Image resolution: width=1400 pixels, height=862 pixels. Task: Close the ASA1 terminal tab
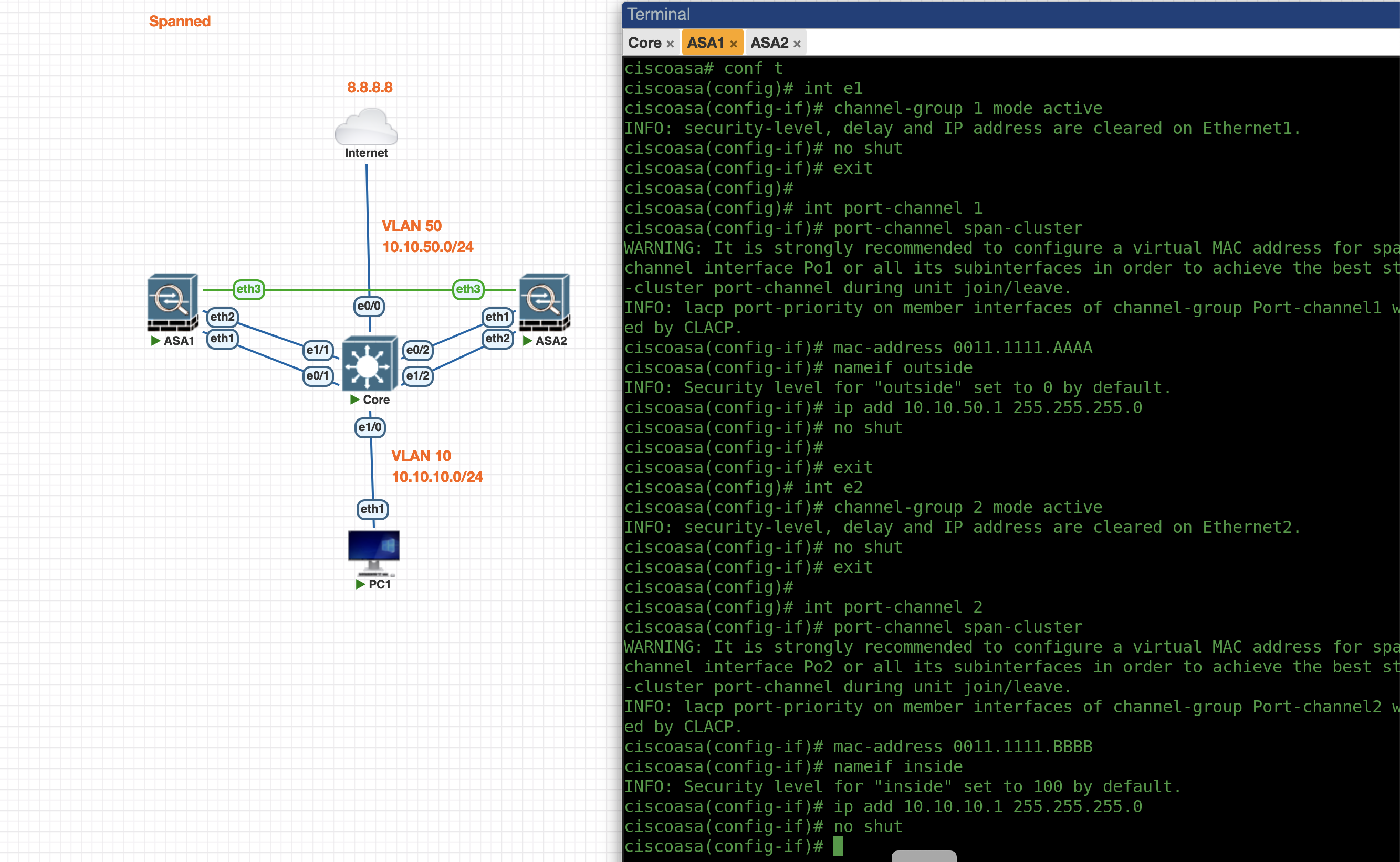pyautogui.click(x=734, y=44)
